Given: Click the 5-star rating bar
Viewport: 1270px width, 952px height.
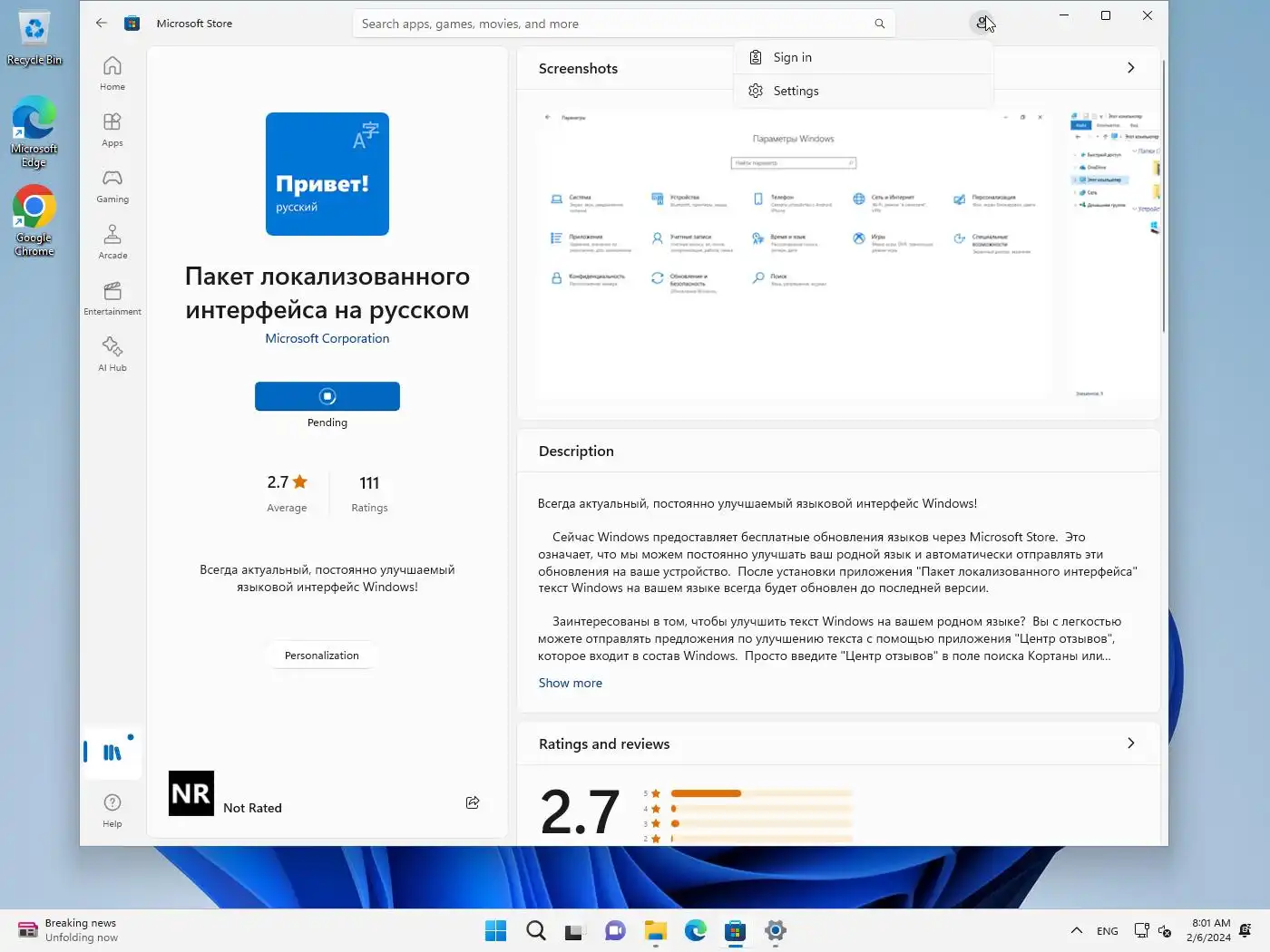Looking at the screenshot, I should click(761, 793).
